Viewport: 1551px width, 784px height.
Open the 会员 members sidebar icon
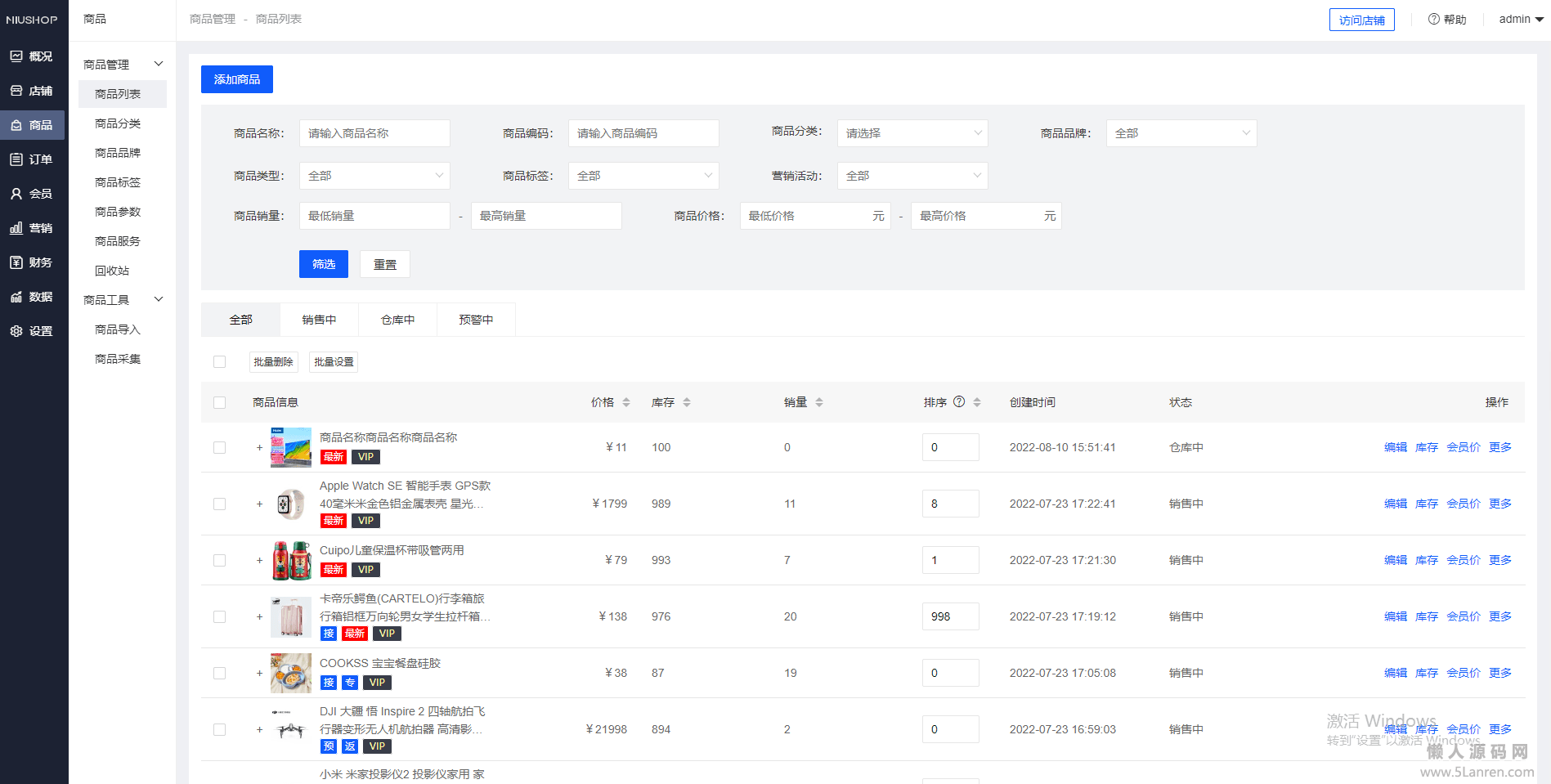click(16, 194)
